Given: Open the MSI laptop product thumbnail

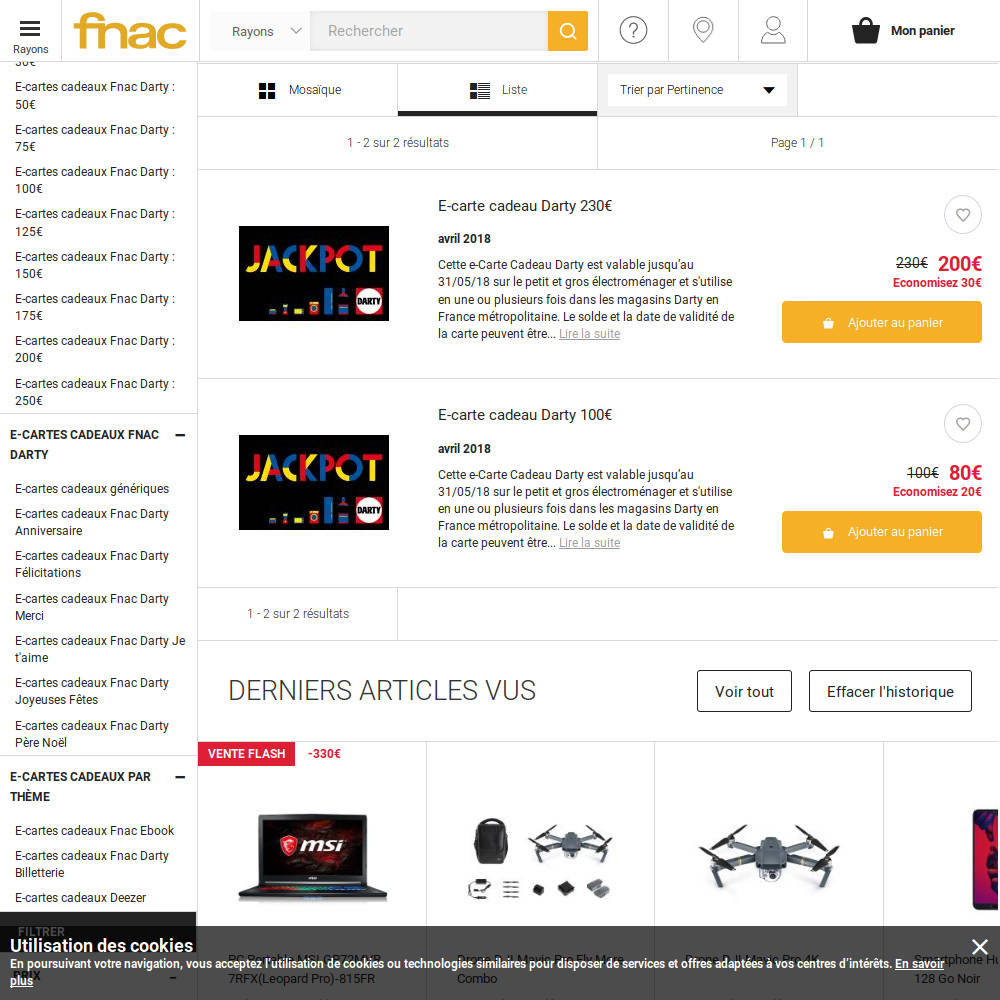Looking at the screenshot, I should [x=312, y=857].
